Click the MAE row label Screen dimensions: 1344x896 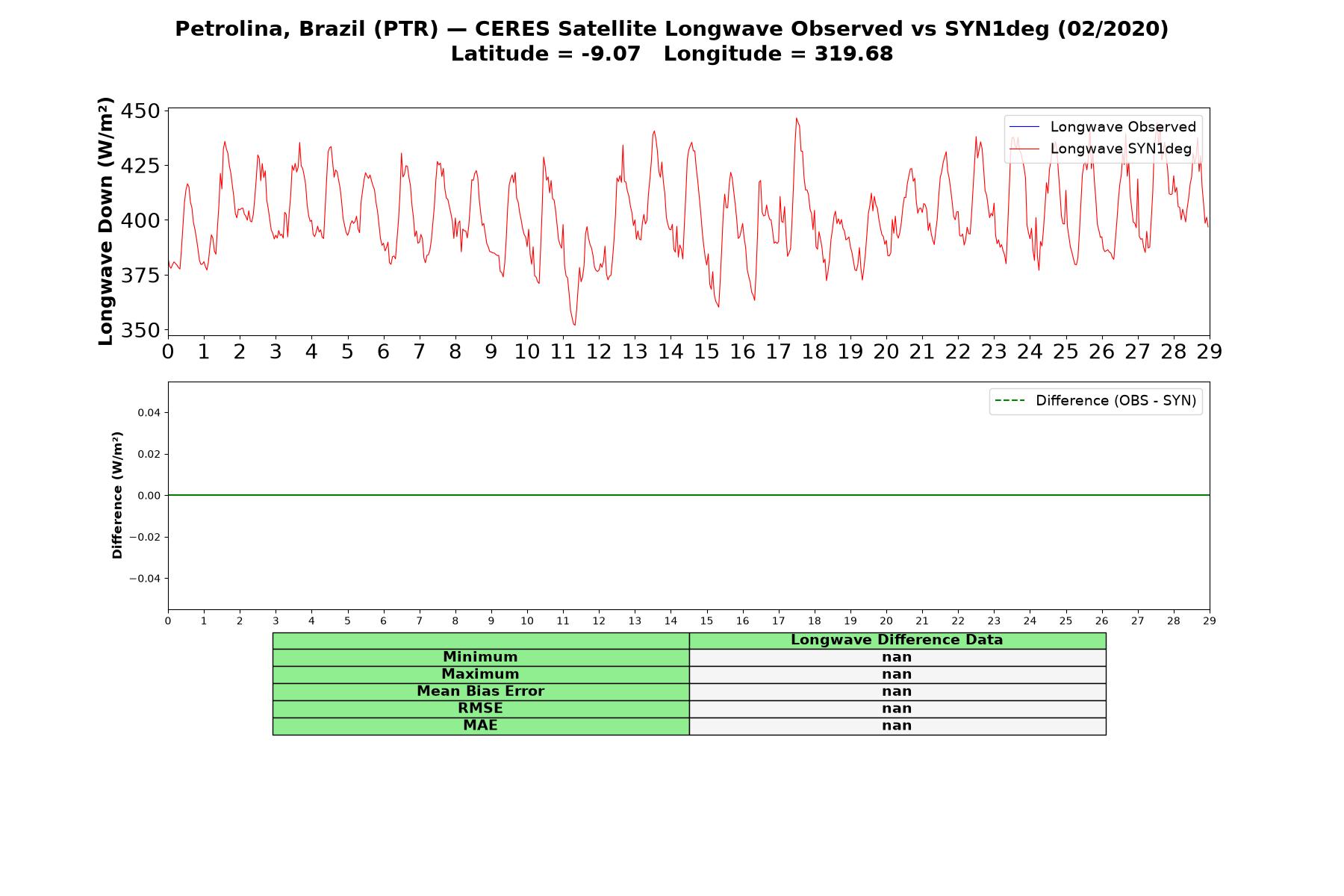click(x=480, y=726)
